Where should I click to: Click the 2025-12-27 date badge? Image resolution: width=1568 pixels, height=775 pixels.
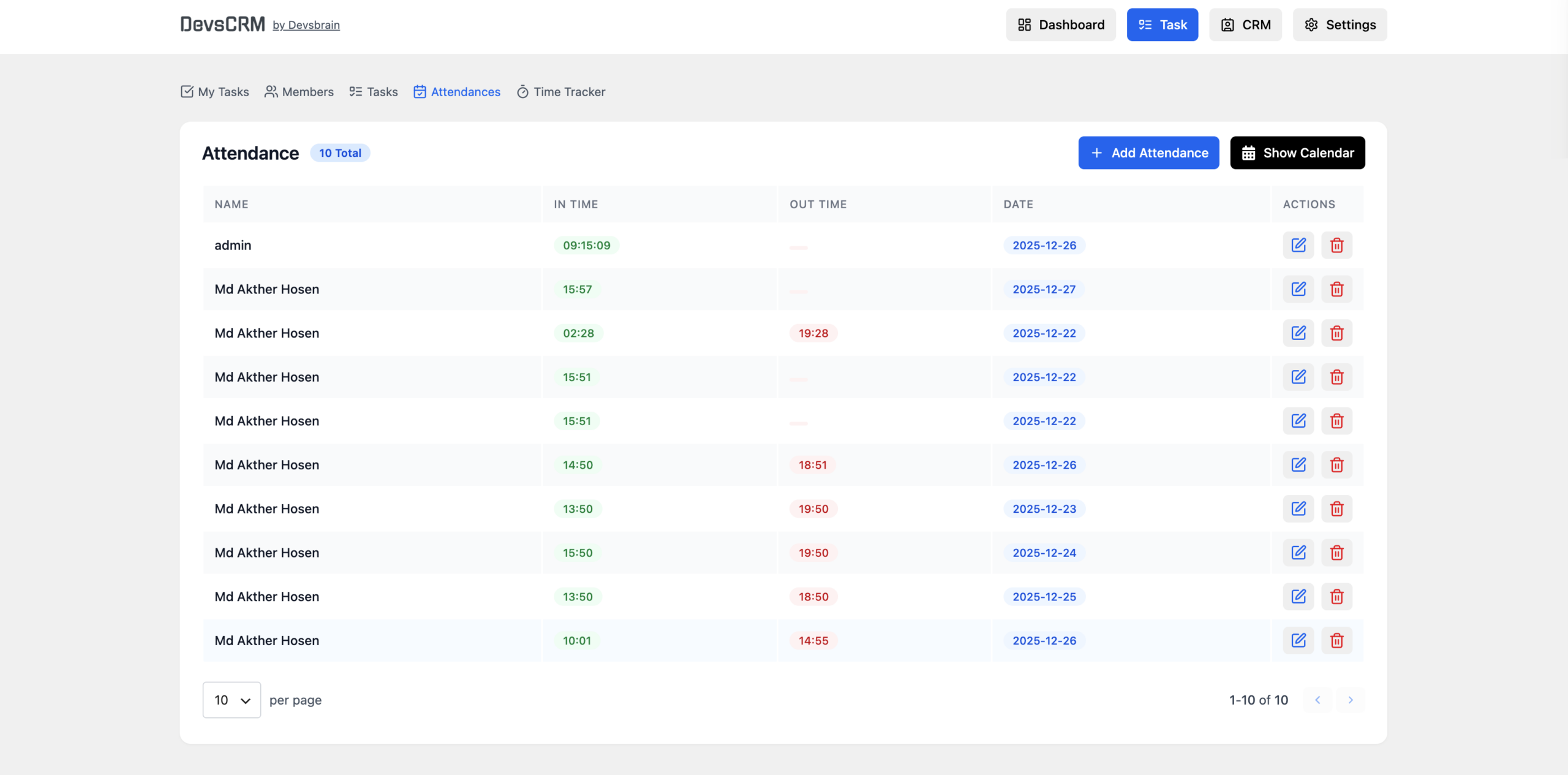(1044, 289)
